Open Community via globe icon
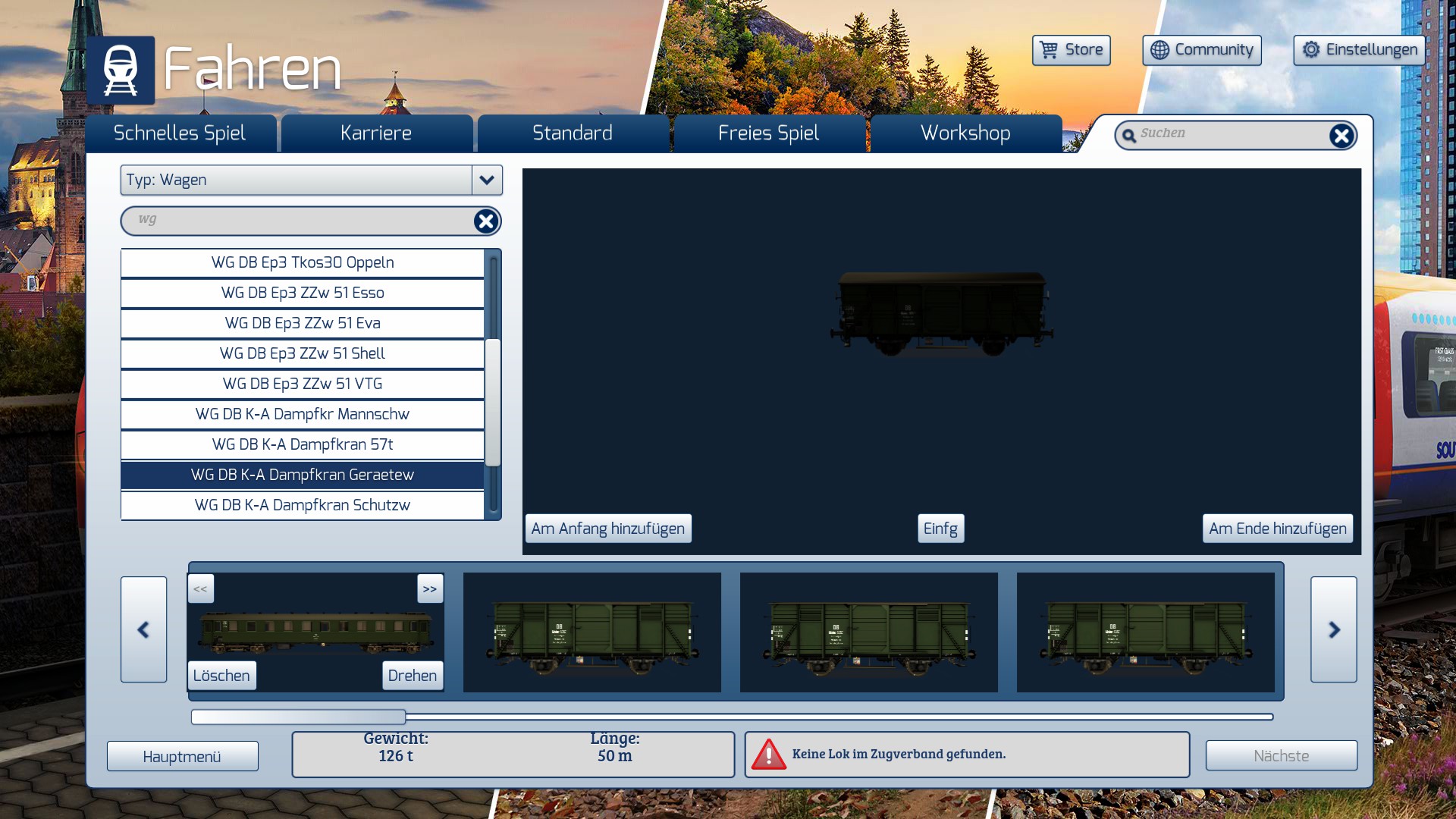 click(1159, 50)
